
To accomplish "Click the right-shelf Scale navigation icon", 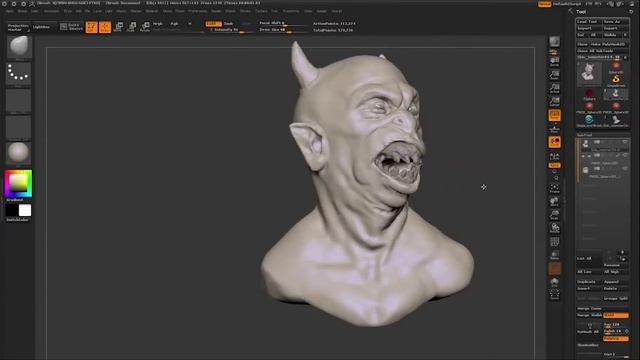I will [x=554, y=215].
